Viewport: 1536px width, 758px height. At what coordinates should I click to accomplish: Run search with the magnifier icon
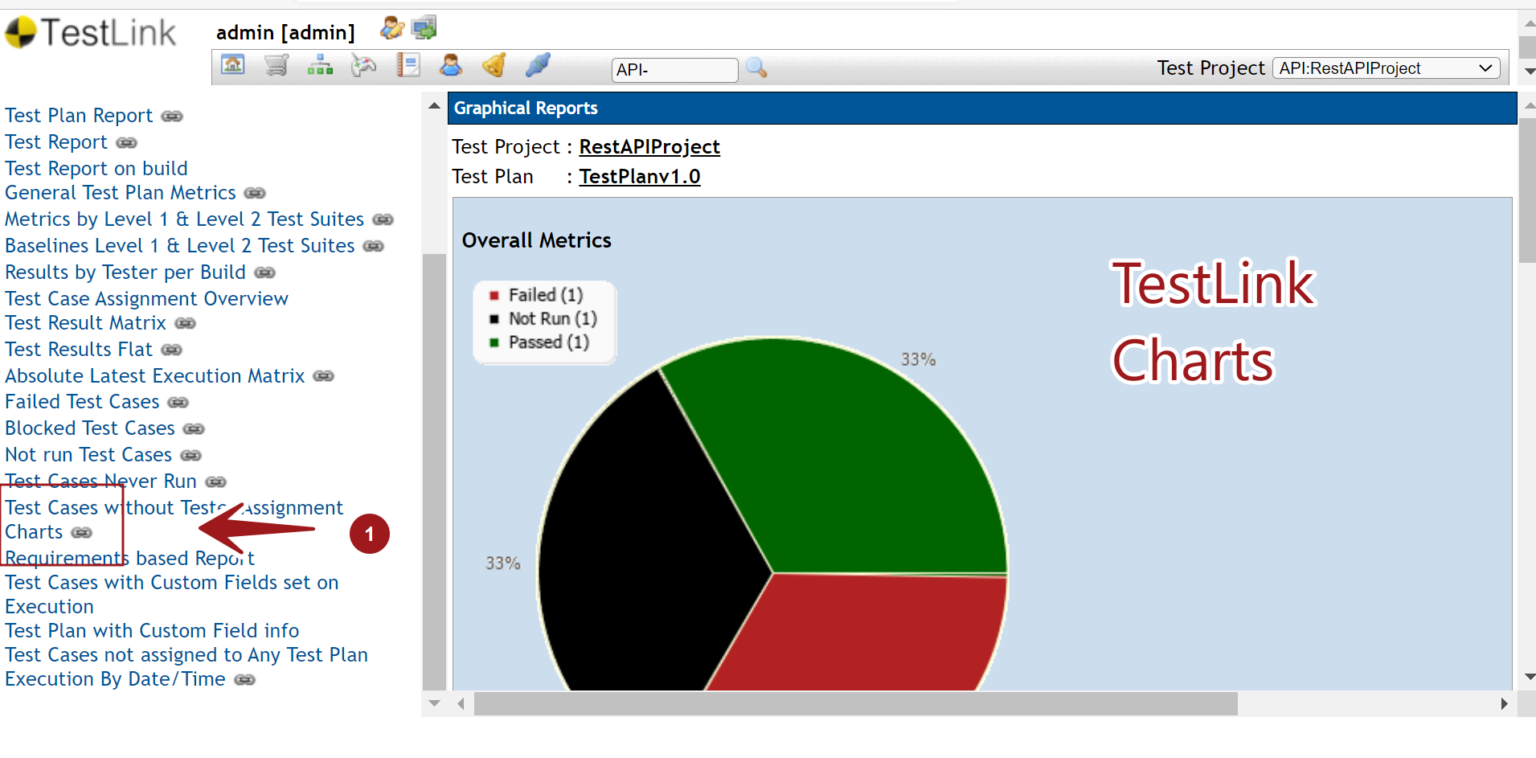[x=756, y=68]
